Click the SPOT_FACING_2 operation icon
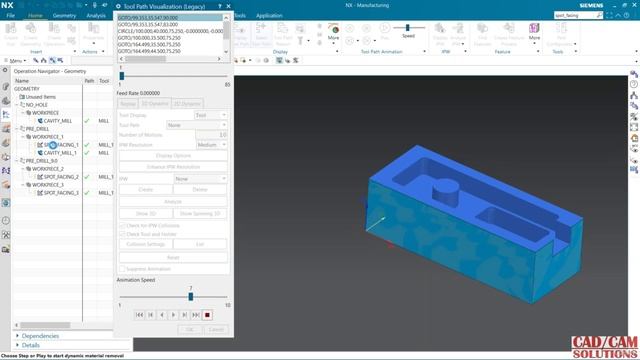Screen dimensions: 640x360 point(40,177)
